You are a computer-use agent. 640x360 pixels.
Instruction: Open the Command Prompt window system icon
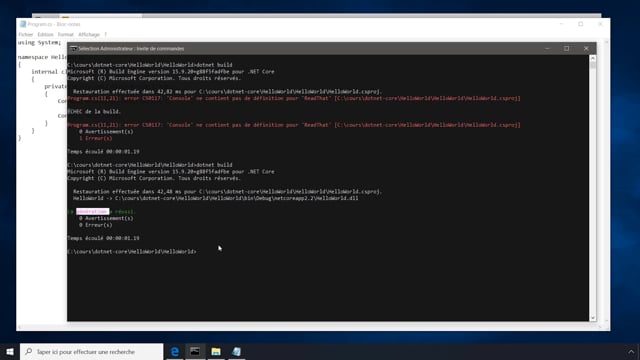(73, 49)
